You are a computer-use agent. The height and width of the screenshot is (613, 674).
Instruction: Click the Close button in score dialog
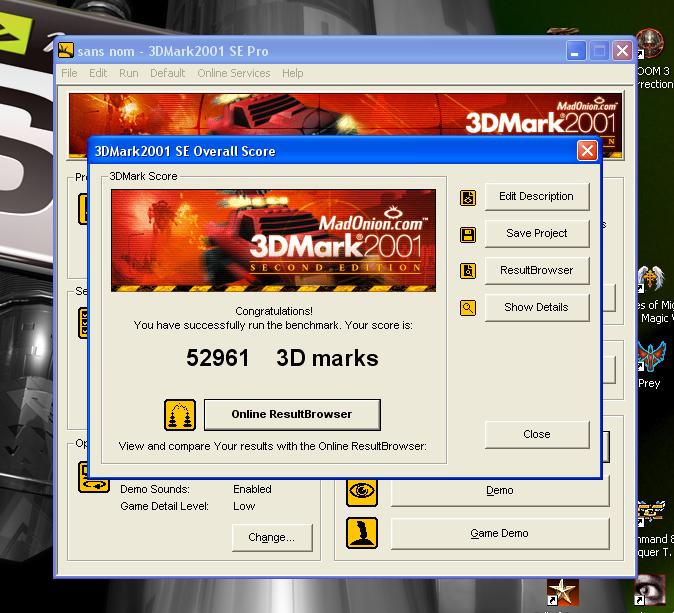pos(537,434)
